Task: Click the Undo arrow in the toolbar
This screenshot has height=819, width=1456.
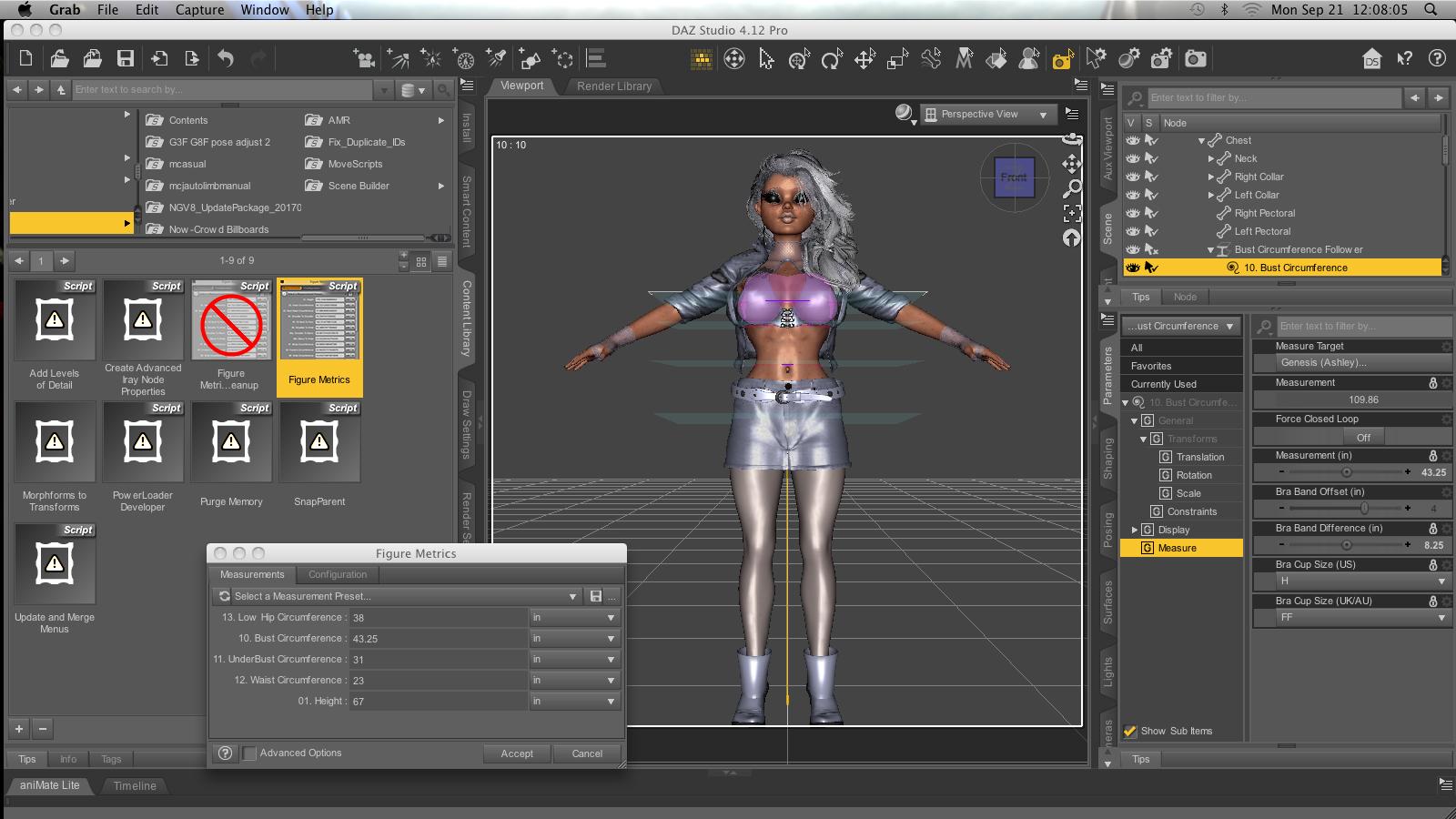Action: (x=226, y=59)
